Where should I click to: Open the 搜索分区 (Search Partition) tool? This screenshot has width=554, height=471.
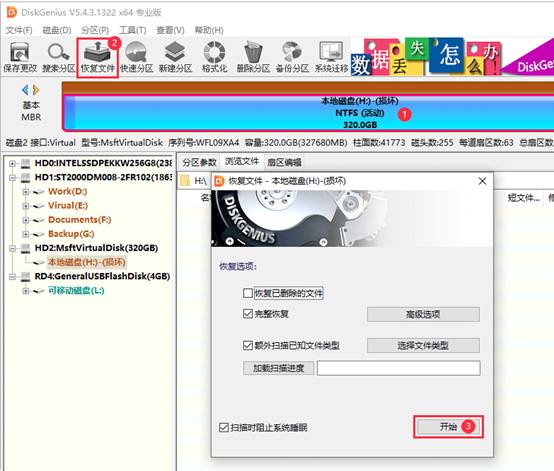coord(59,57)
